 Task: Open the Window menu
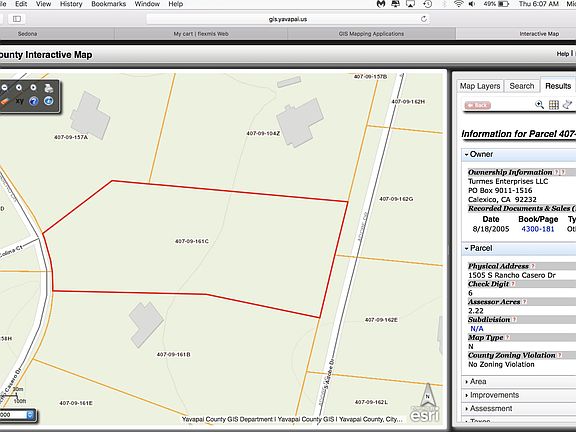point(147,4)
